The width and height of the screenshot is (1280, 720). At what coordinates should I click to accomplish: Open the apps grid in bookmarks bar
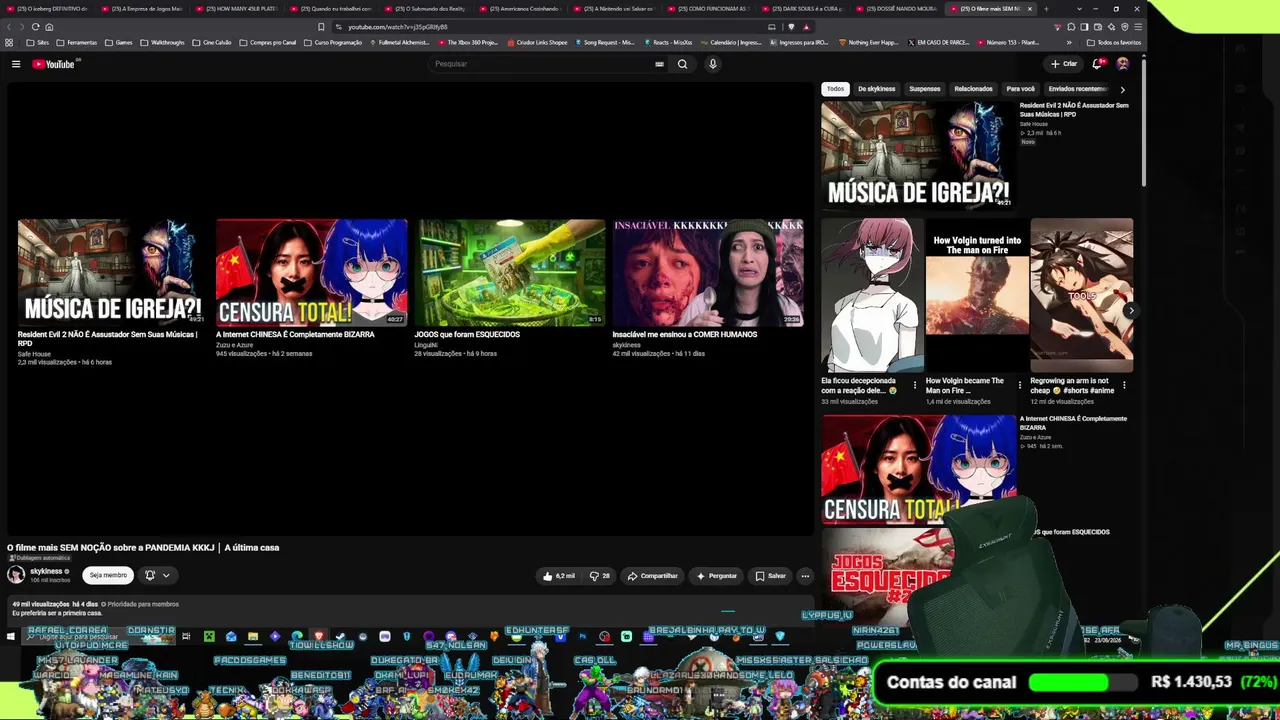click(9, 43)
